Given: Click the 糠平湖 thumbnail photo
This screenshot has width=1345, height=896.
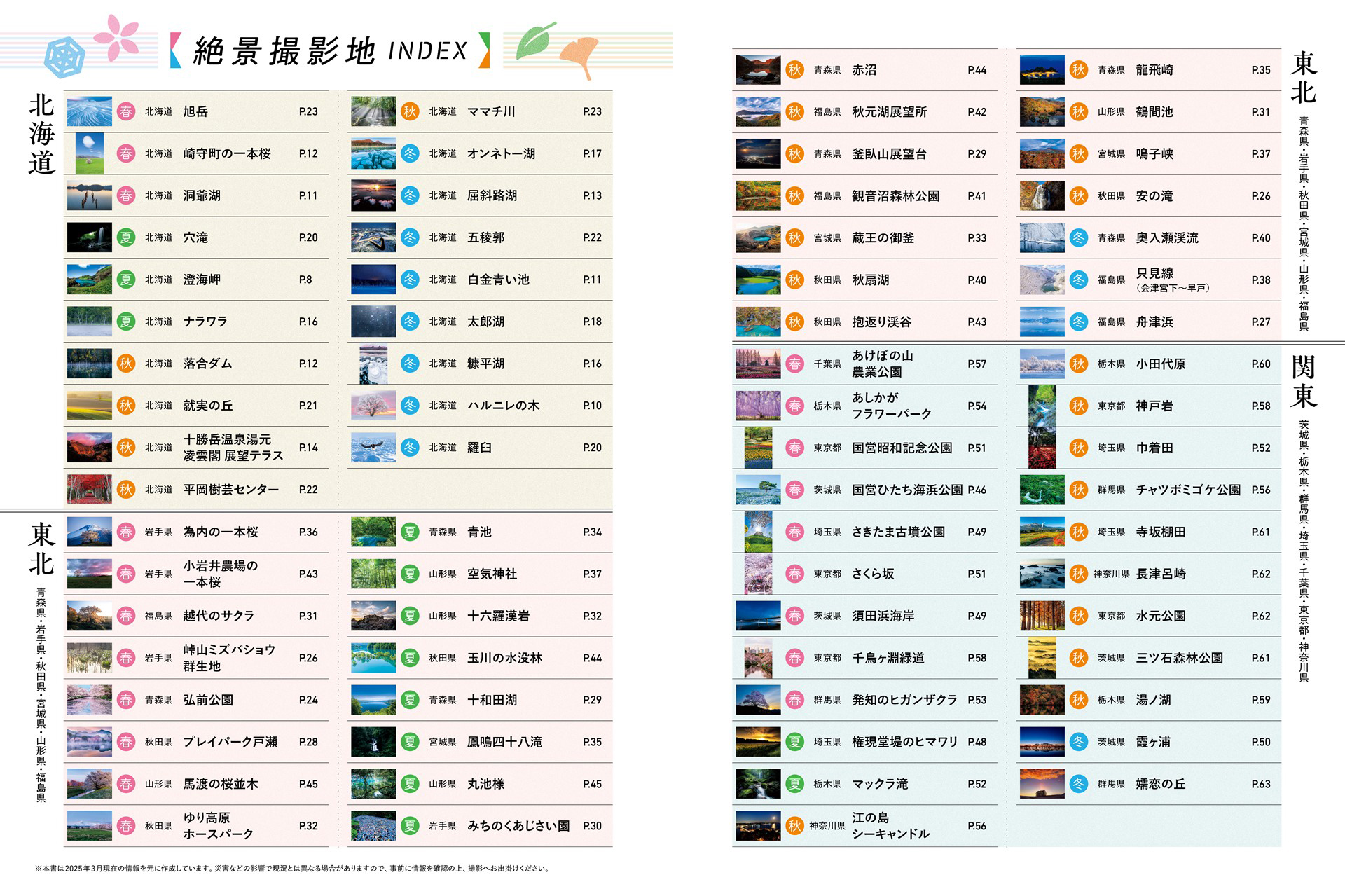Looking at the screenshot, I should (373, 364).
